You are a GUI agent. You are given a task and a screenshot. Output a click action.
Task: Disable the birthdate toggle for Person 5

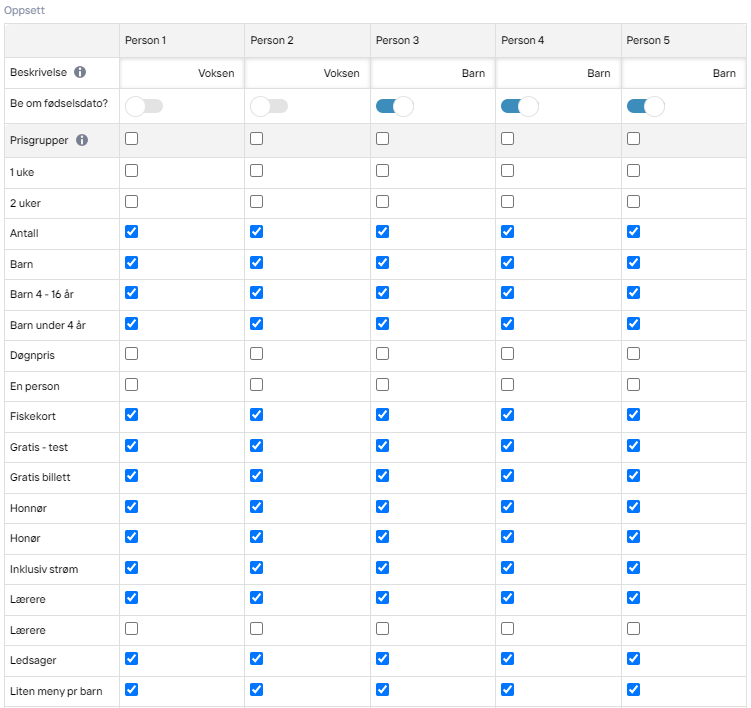645,106
